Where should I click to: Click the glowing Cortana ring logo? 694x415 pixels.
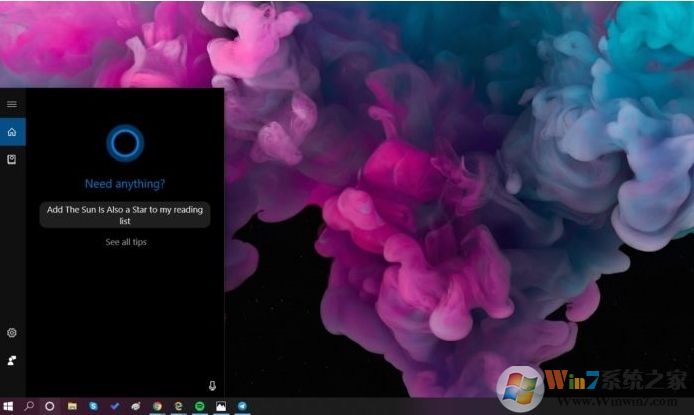(125, 143)
